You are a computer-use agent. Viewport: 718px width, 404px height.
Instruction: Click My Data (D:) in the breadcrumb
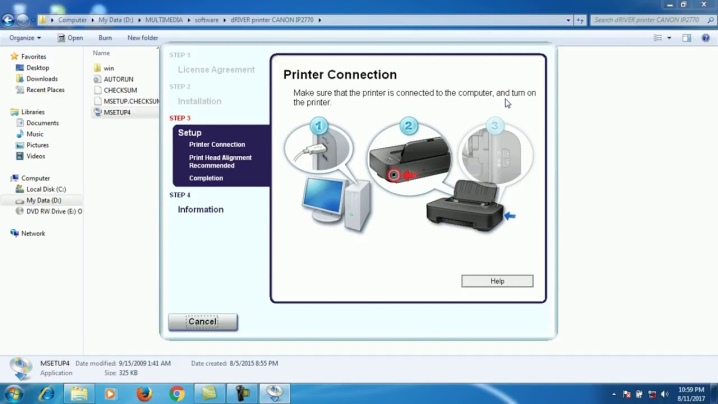(115, 20)
